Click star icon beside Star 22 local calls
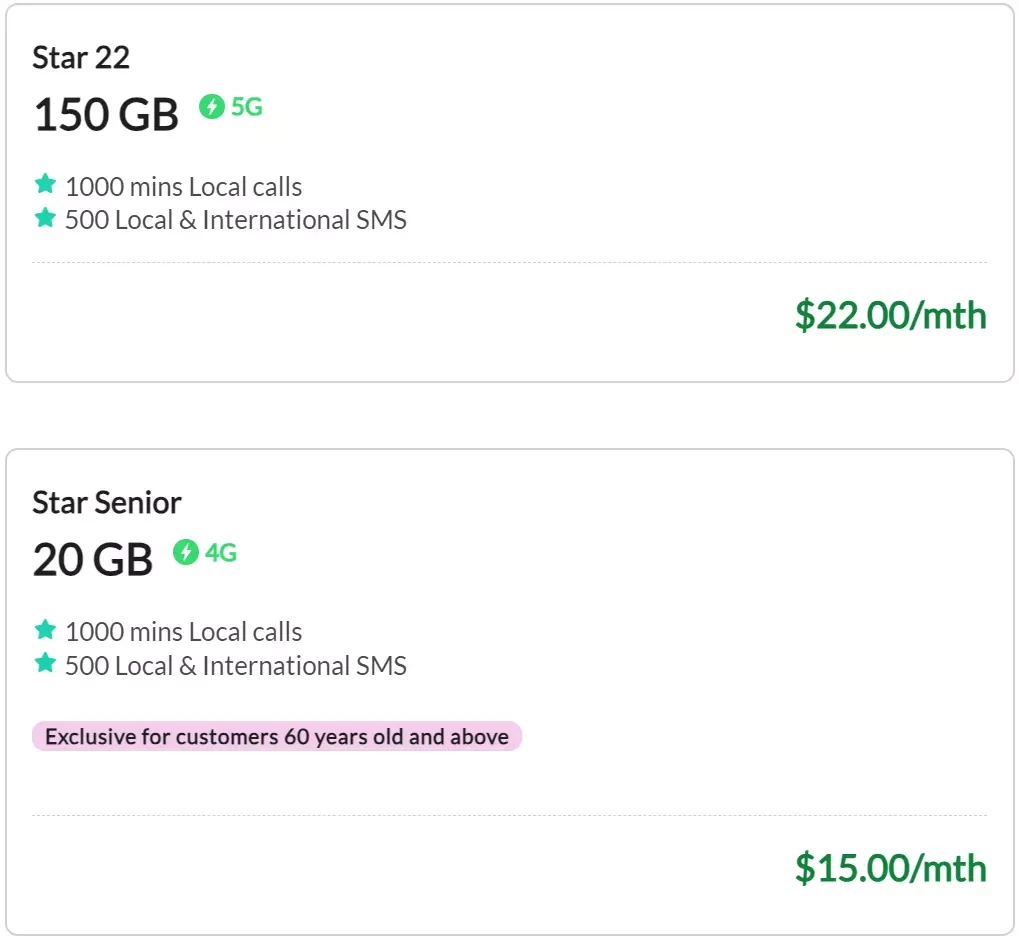Image resolution: width=1019 pixels, height=939 pixels. pos(45,184)
